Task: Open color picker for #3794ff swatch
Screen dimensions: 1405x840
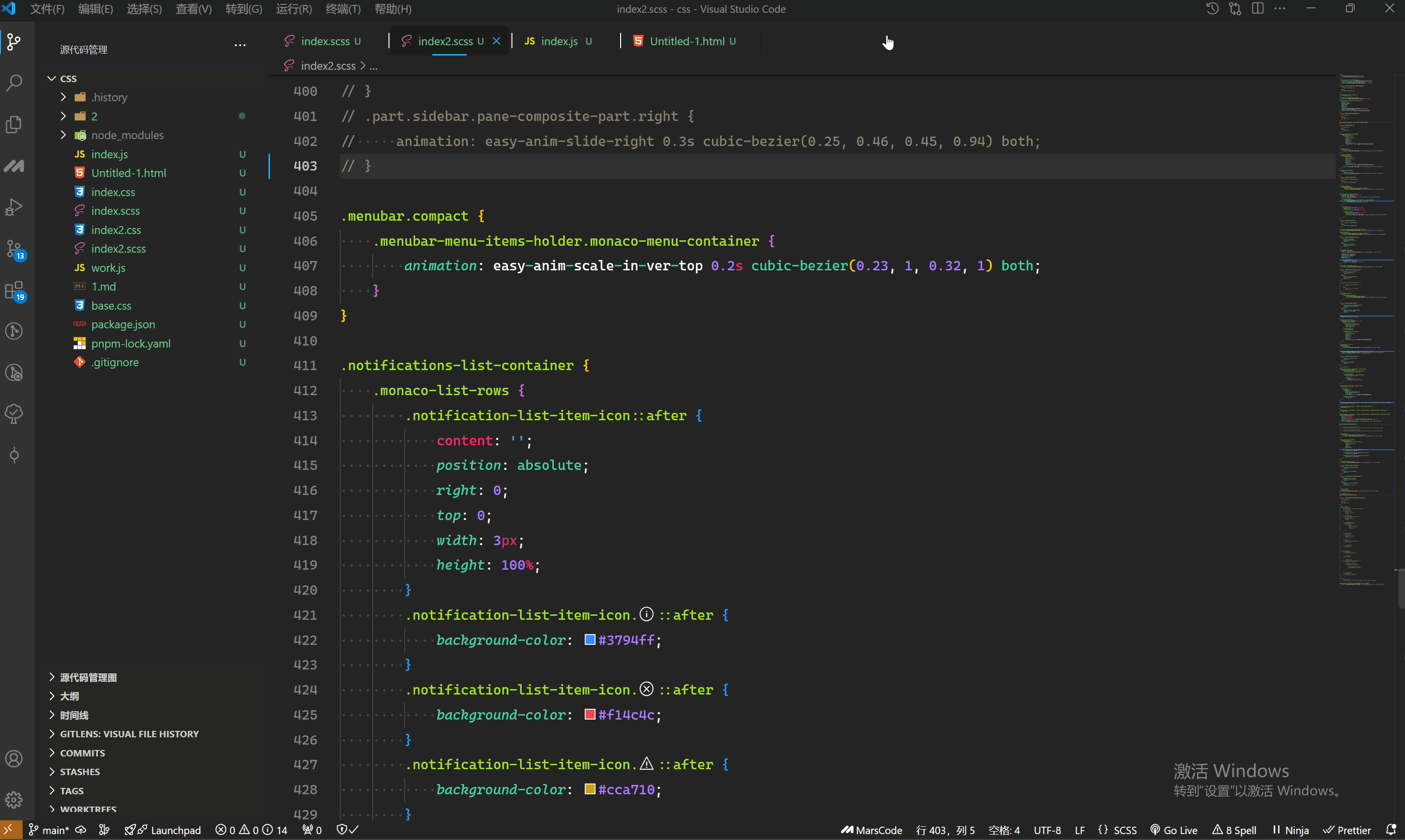Action: click(x=590, y=639)
